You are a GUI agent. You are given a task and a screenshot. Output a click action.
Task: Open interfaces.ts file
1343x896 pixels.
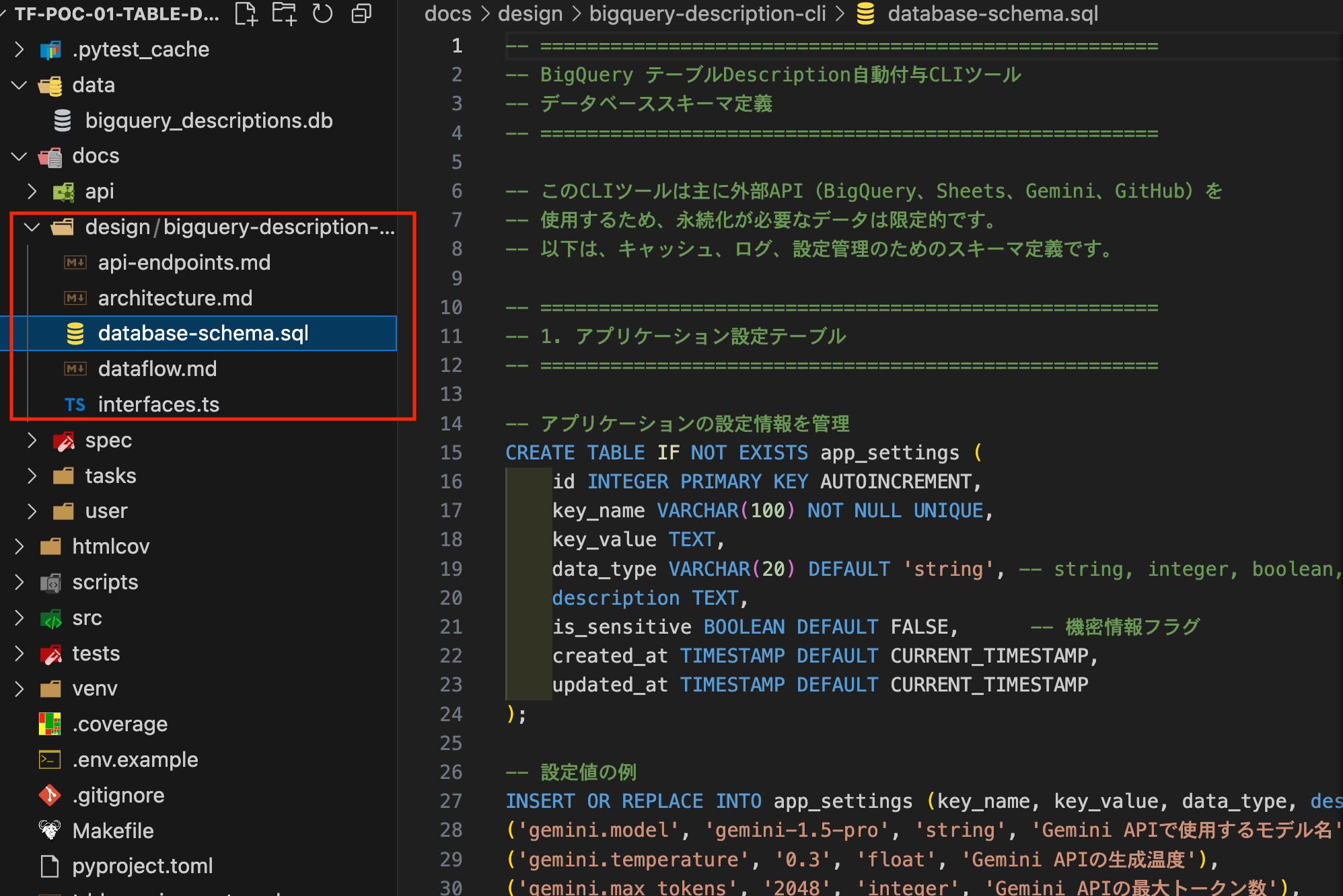(159, 404)
